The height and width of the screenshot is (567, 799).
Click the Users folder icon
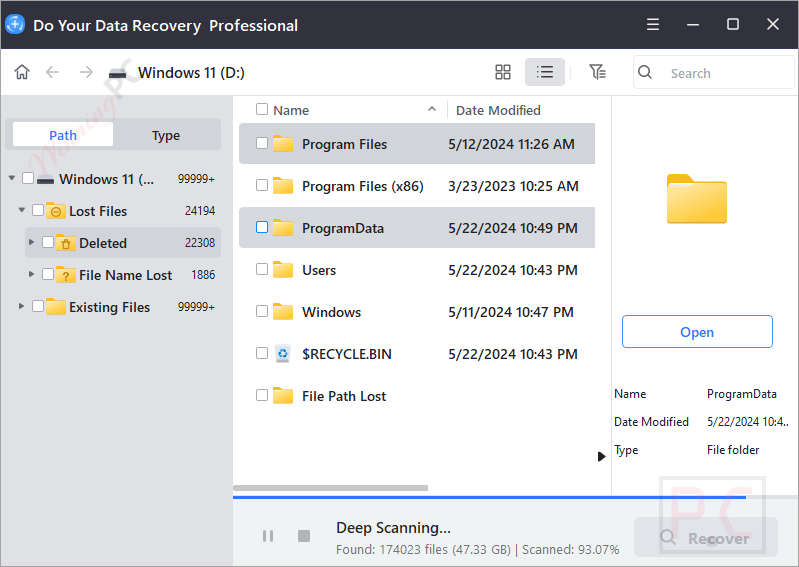point(283,269)
